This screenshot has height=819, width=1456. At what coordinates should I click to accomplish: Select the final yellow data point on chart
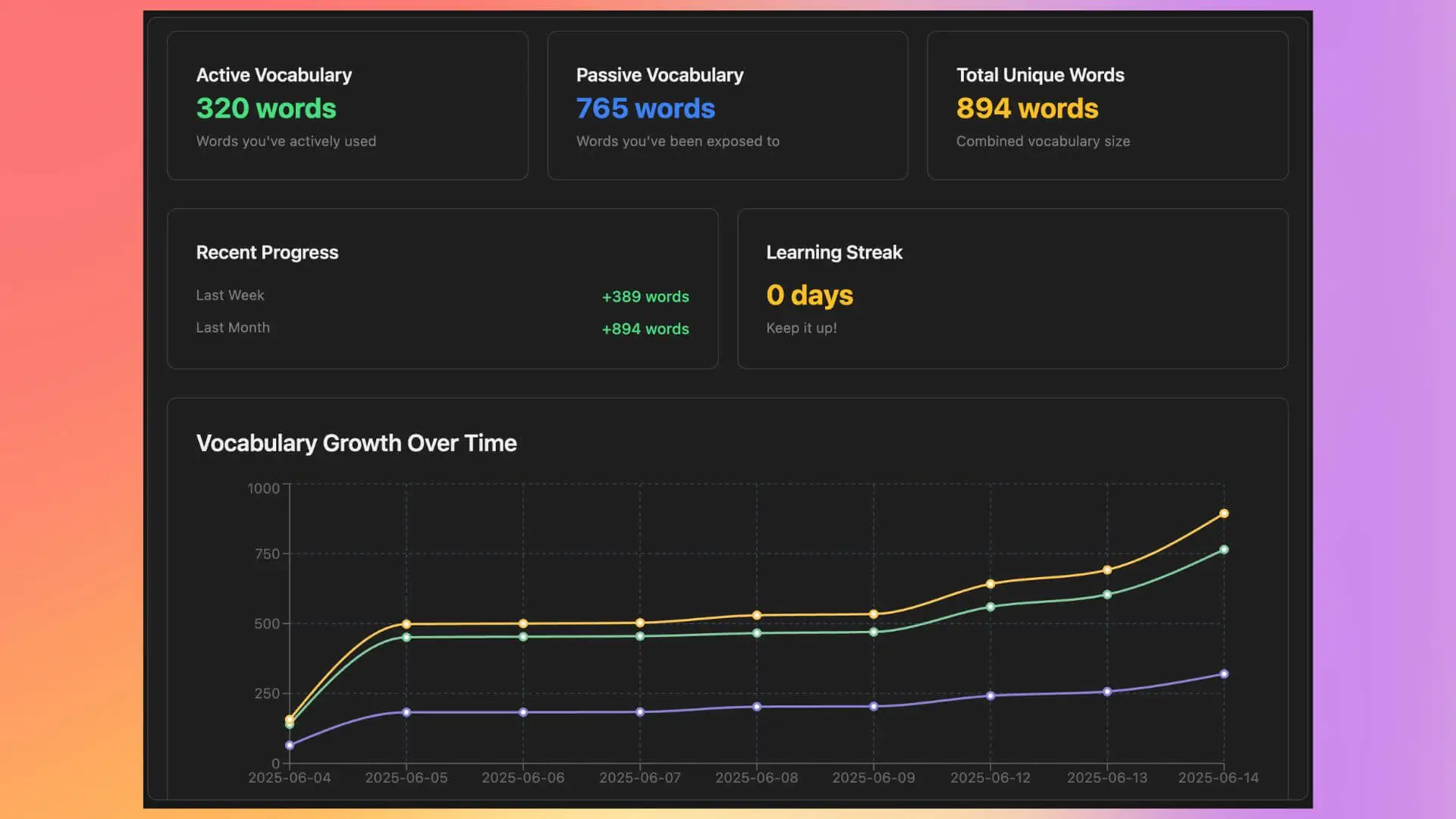1224,513
